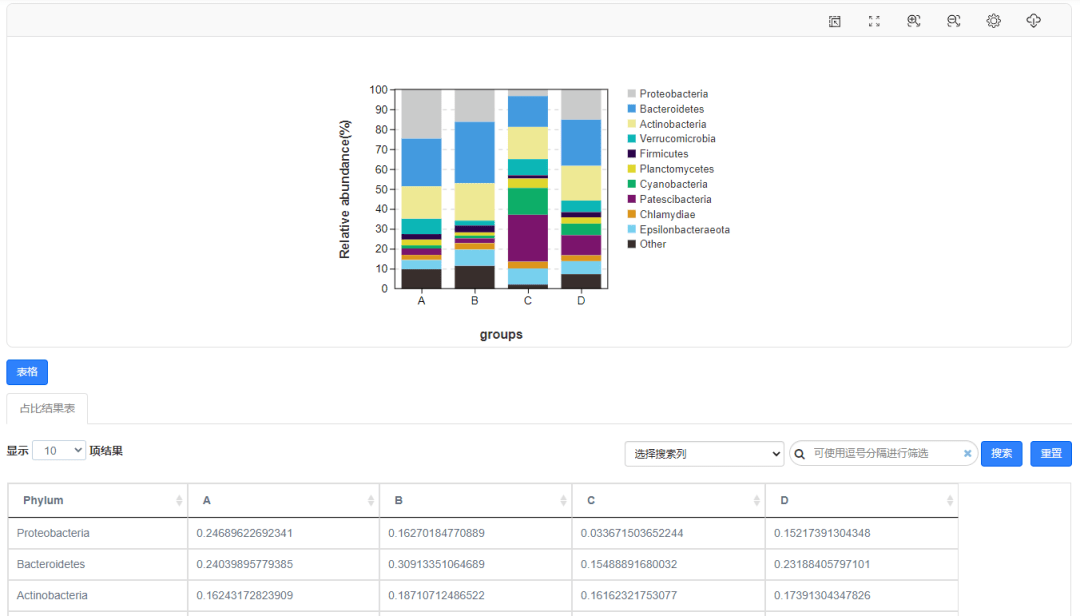Zoom in on the chart
Screen dimensions: 1080x616
click(914, 21)
